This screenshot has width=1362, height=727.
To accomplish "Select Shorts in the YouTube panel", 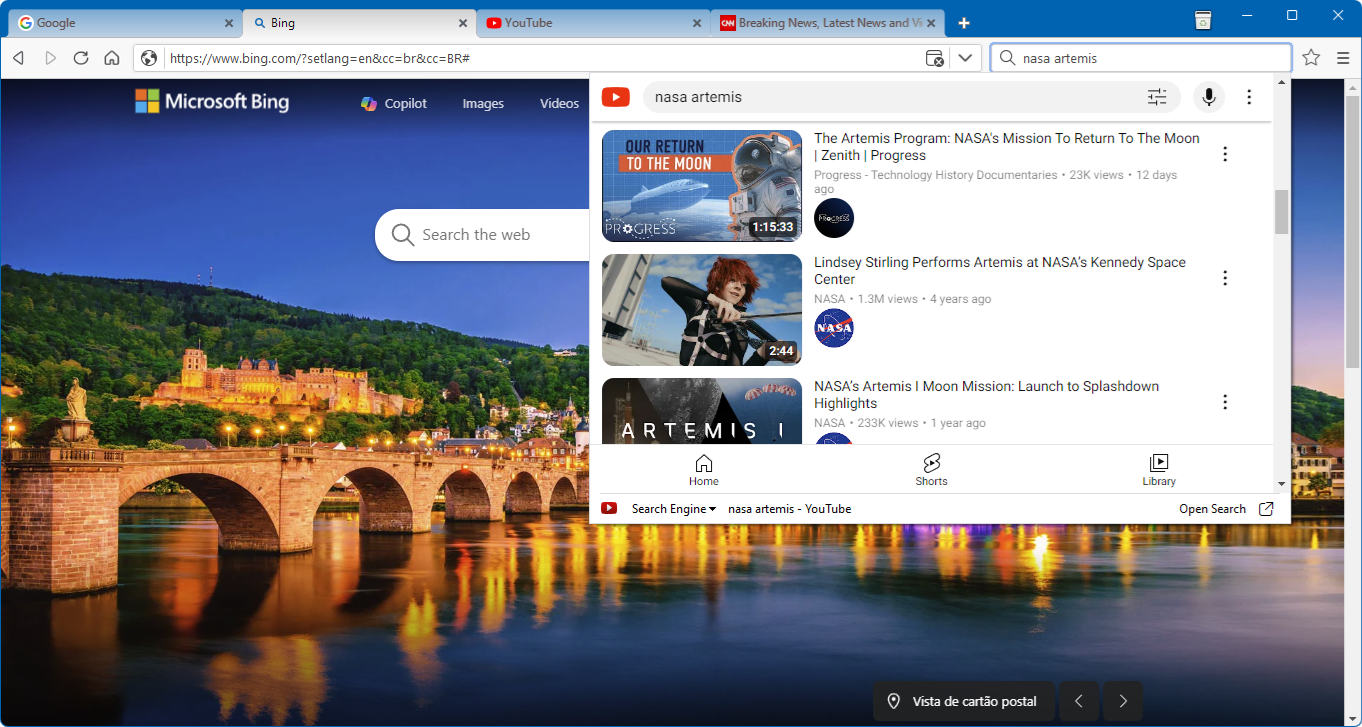I will coord(931,469).
